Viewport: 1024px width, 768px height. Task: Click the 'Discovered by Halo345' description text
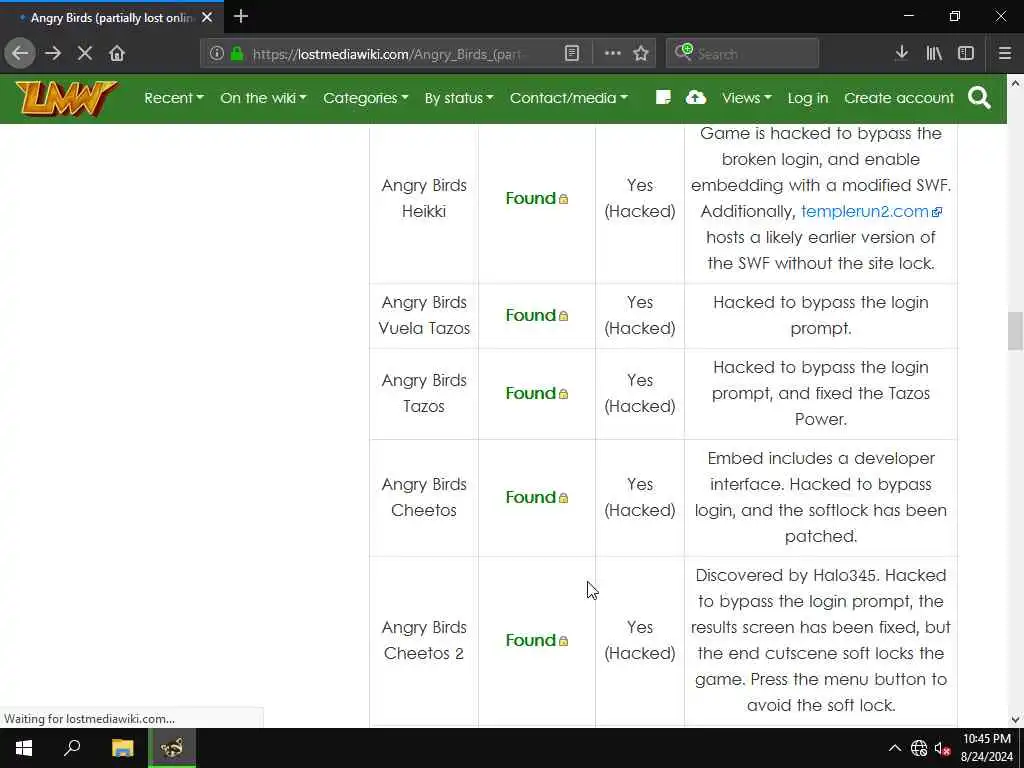[820, 641]
